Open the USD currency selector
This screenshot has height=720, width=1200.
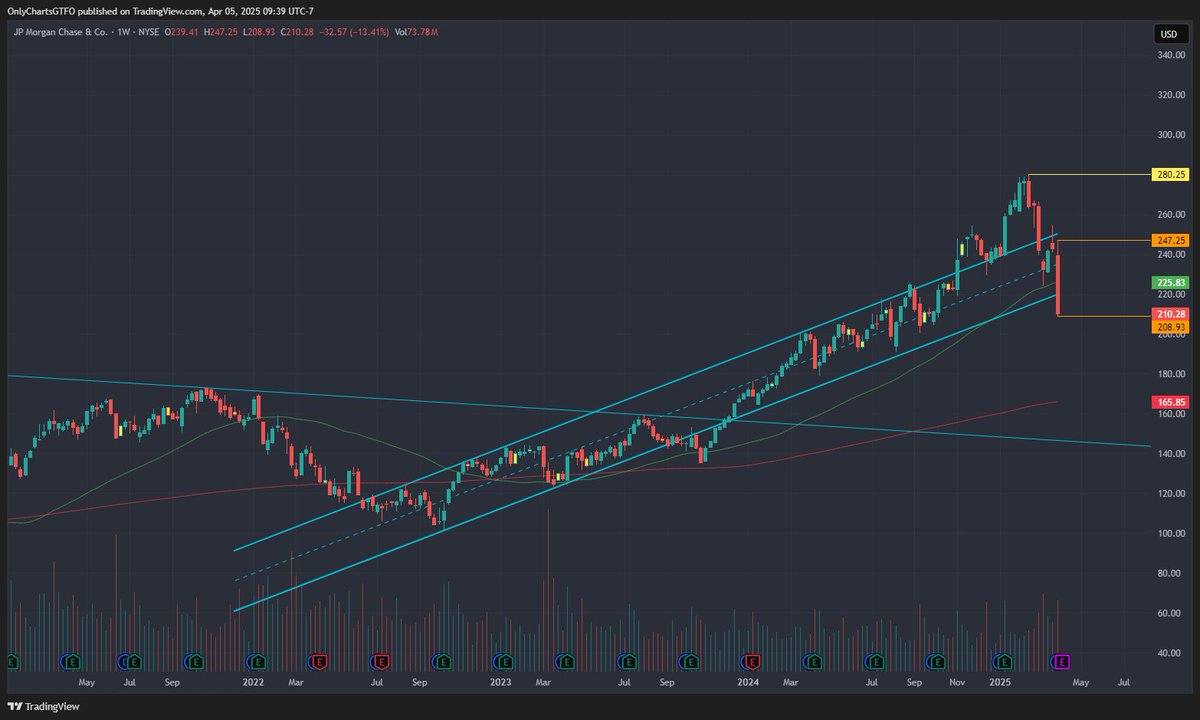(1167, 34)
